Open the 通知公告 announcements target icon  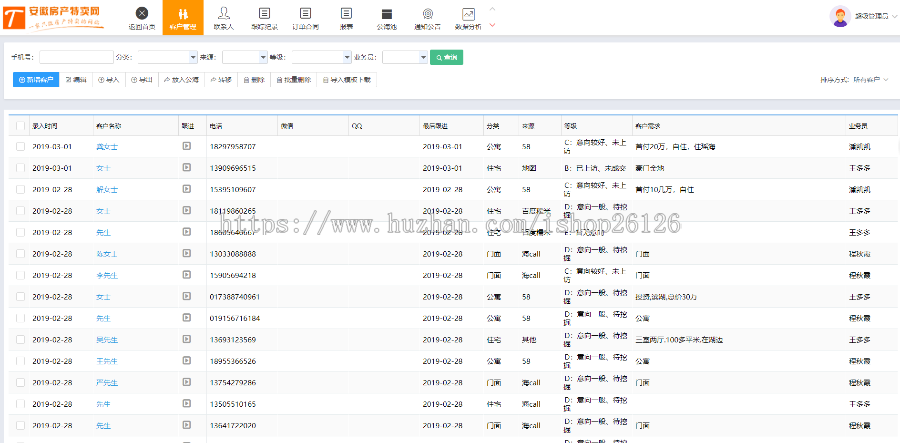pos(428,13)
